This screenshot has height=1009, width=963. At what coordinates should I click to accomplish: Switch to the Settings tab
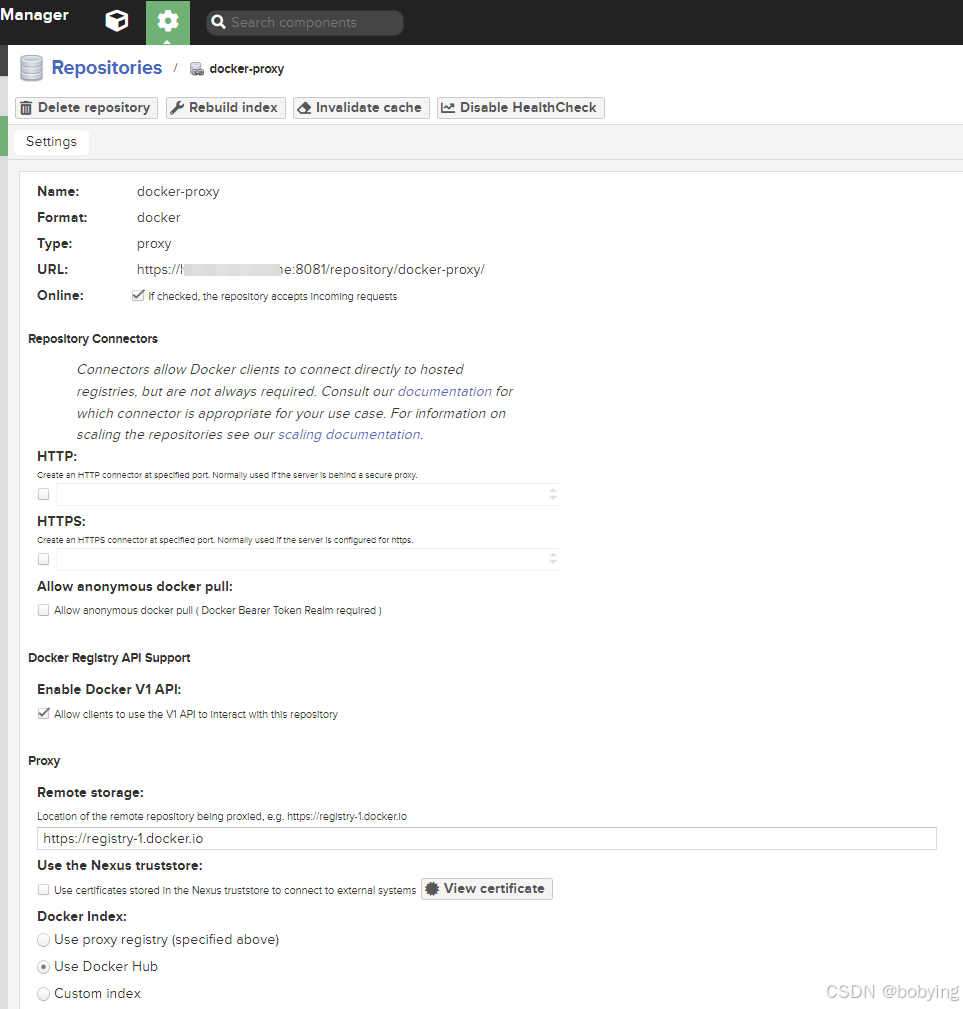[51, 142]
